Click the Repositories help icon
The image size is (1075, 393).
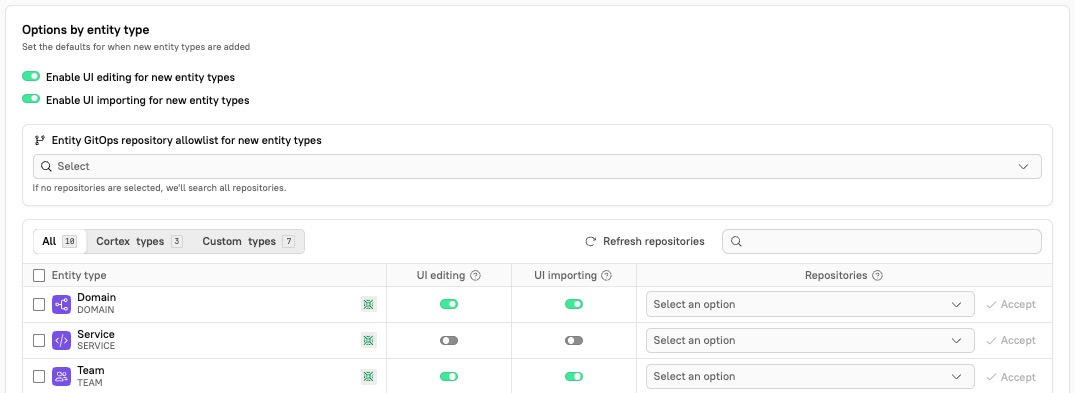point(878,276)
